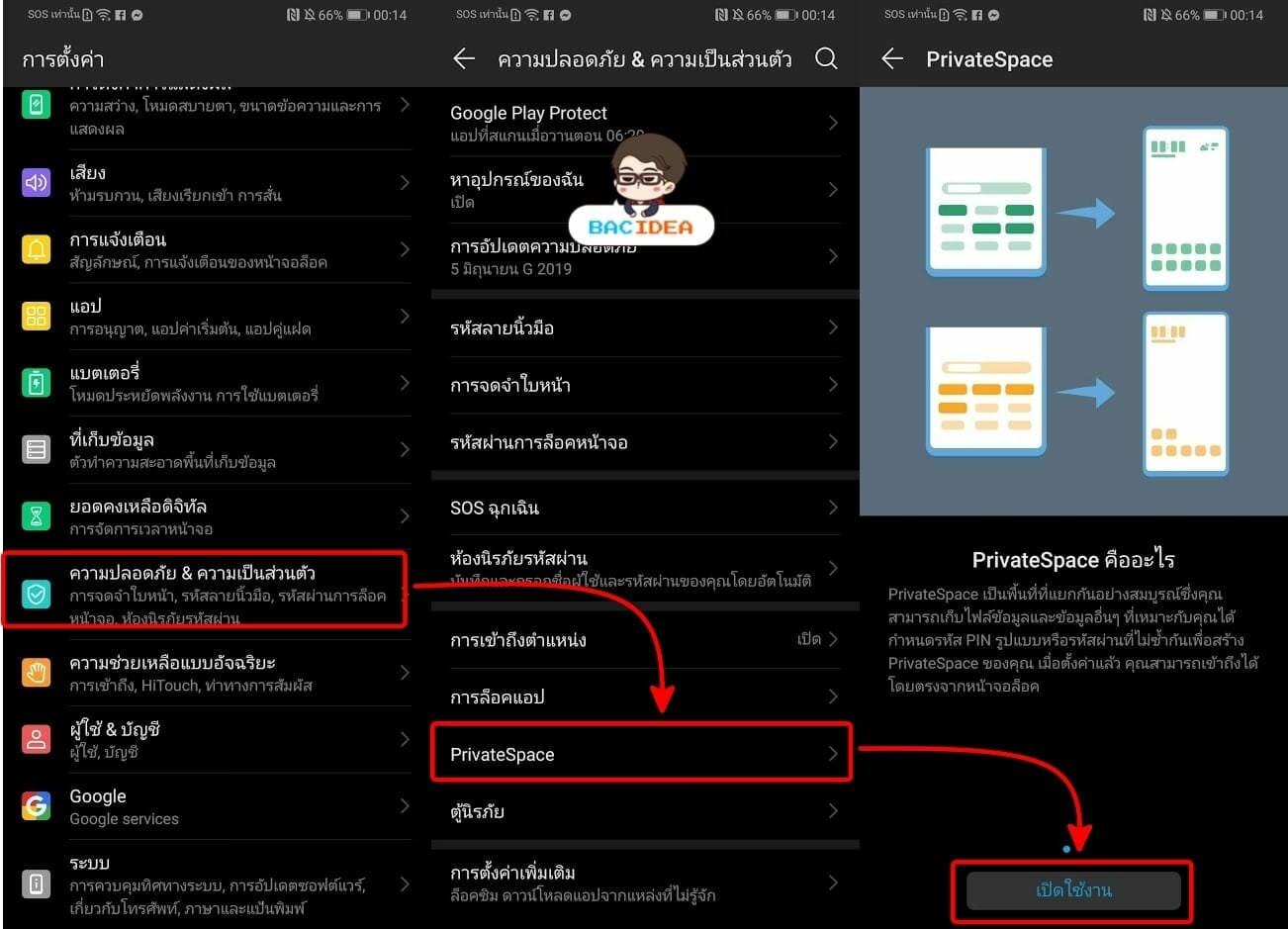
Task: Tap the search icon in Security & Privacy
Action: click(826, 59)
